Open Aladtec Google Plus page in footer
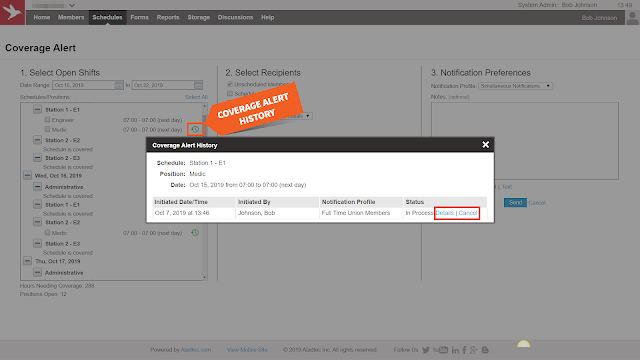 473,350
